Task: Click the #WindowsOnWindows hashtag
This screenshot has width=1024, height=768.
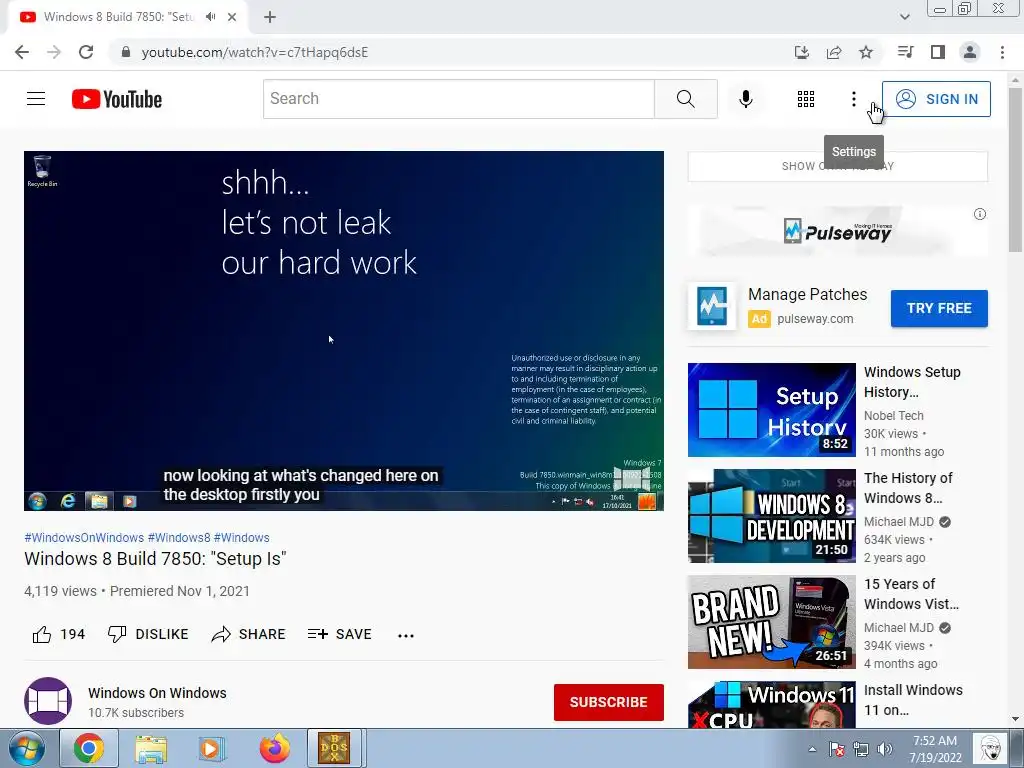Action: [x=84, y=537]
